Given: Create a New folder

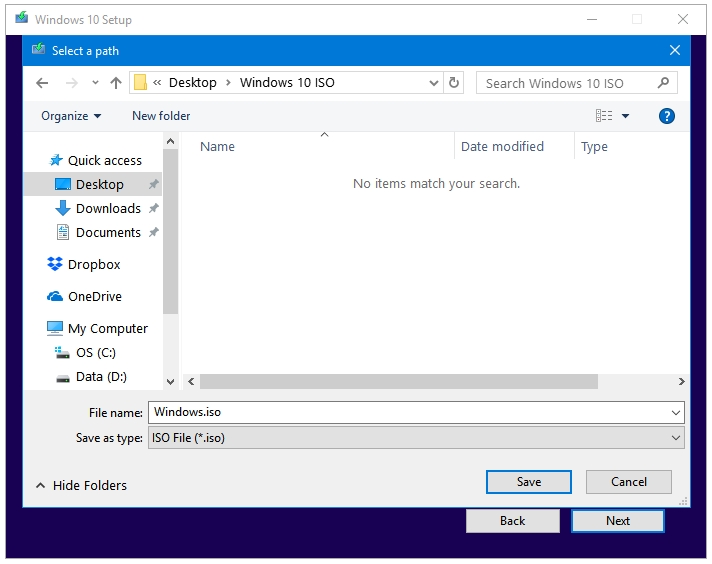Looking at the screenshot, I should (161, 116).
